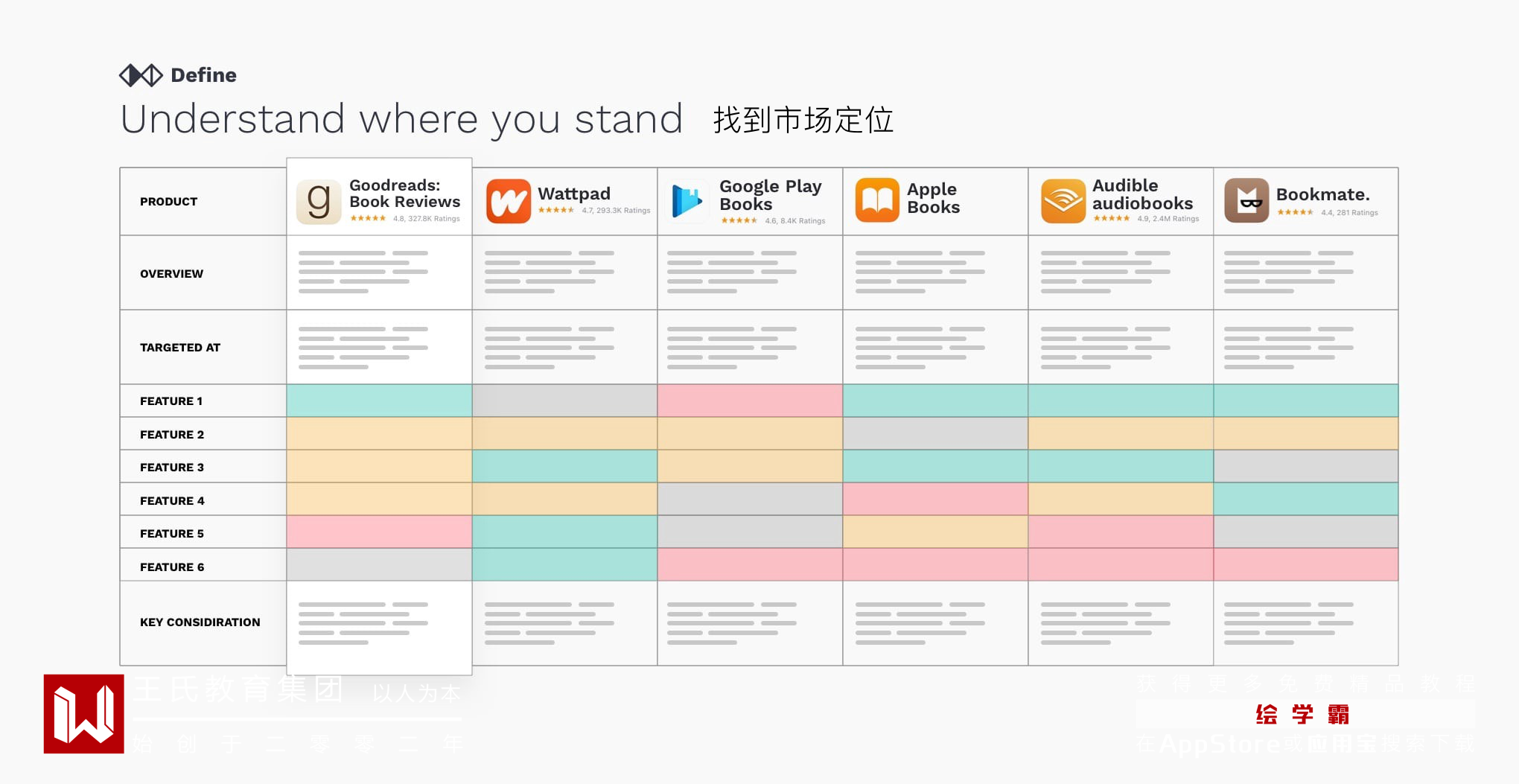Select the "Audible audiobooks" product name
The height and width of the screenshot is (784, 1519).
[x=1143, y=194]
